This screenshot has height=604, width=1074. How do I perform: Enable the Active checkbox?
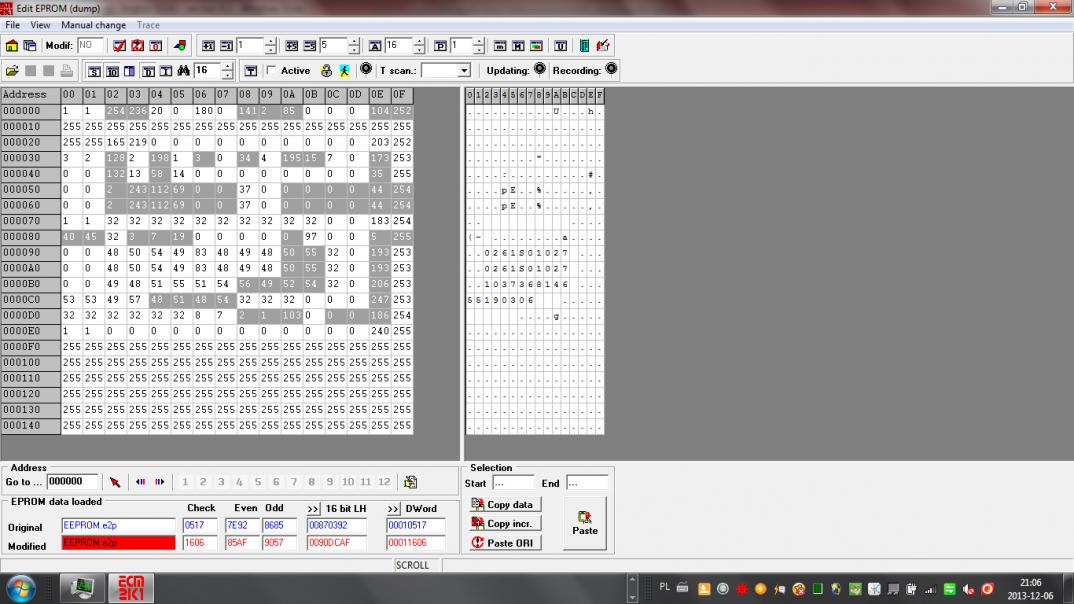click(x=271, y=71)
